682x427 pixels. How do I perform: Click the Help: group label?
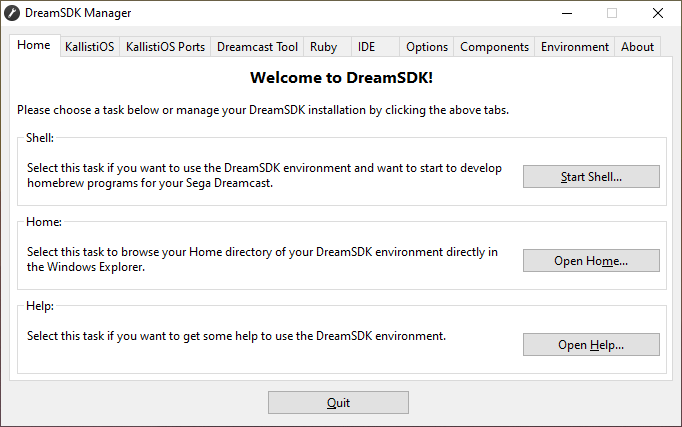pos(40,306)
